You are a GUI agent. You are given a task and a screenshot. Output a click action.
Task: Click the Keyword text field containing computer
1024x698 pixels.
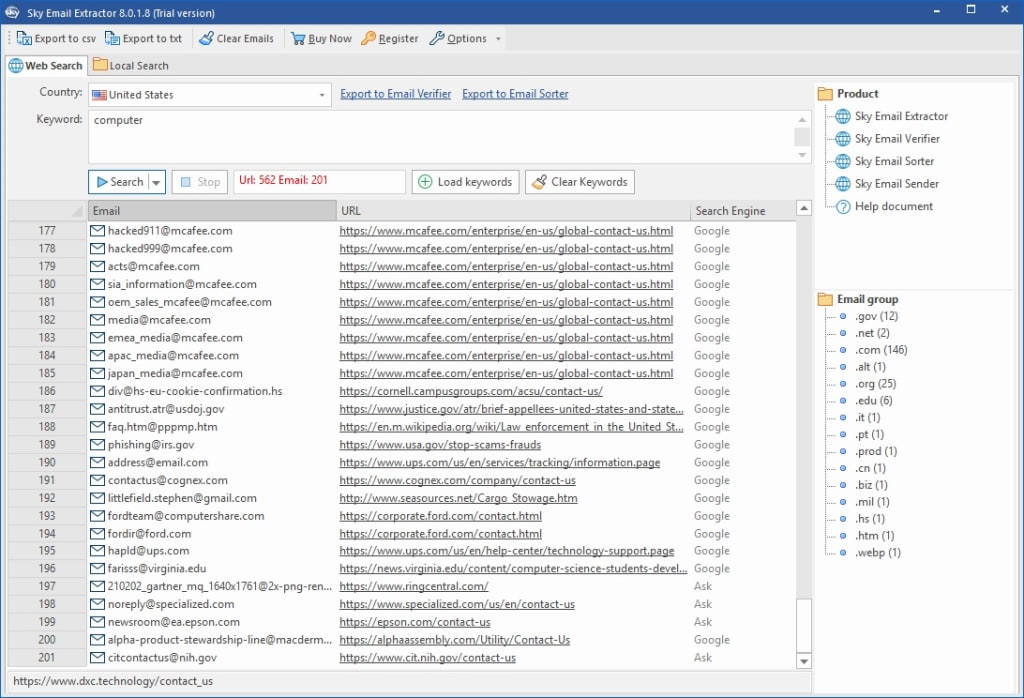coord(441,137)
